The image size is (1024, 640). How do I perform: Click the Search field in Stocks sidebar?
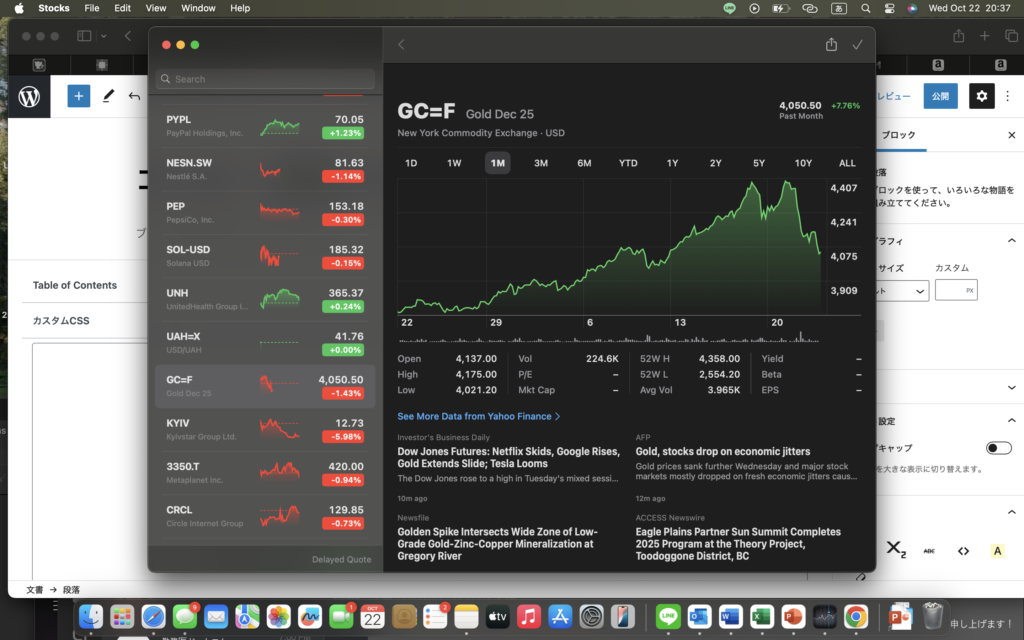click(266, 79)
